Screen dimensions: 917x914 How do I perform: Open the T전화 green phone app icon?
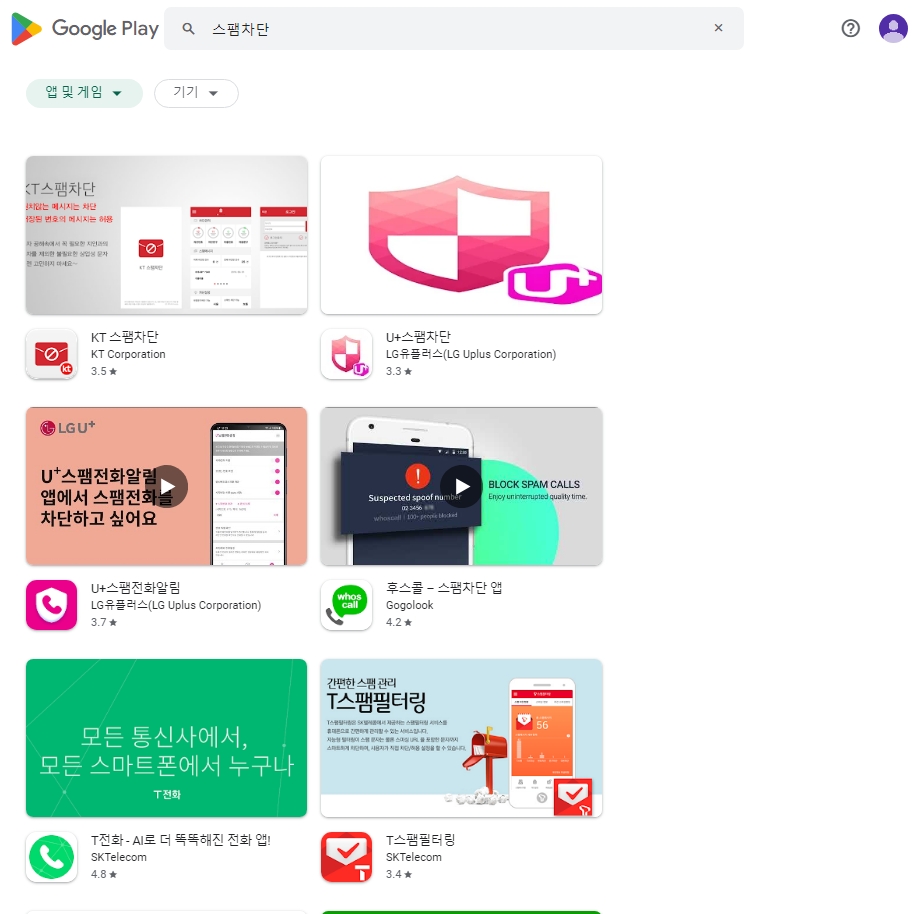tap(51, 857)
